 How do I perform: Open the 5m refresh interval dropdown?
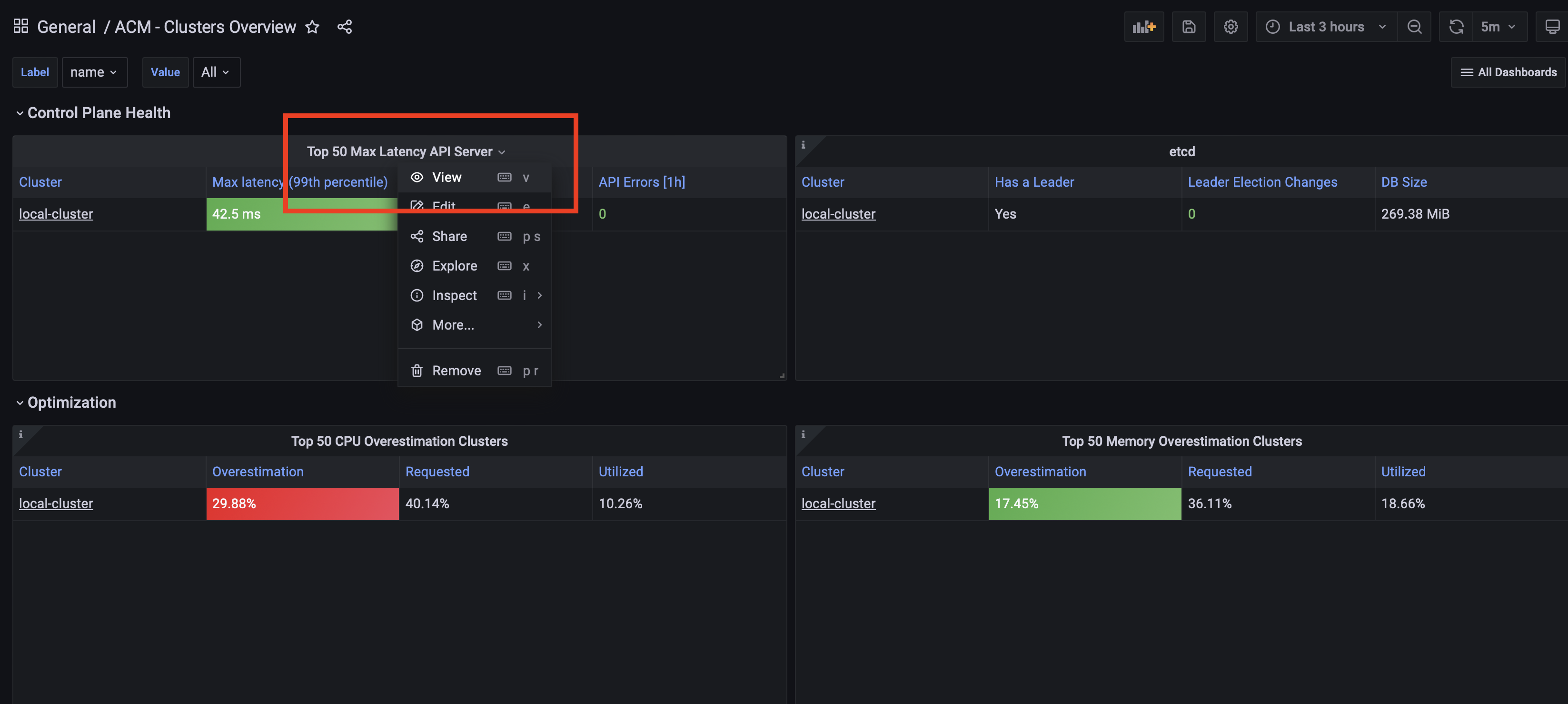(x=1499, y=27)
